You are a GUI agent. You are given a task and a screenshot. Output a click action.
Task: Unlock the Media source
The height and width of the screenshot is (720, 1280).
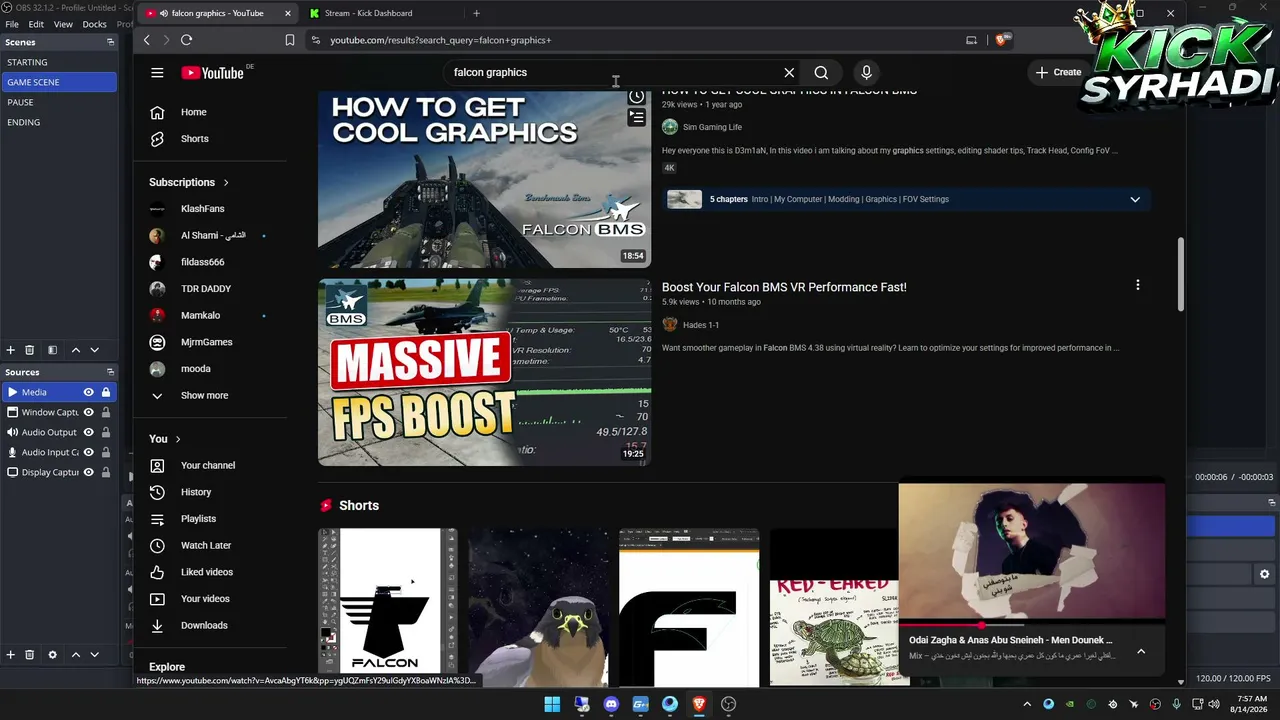(106, 392)
